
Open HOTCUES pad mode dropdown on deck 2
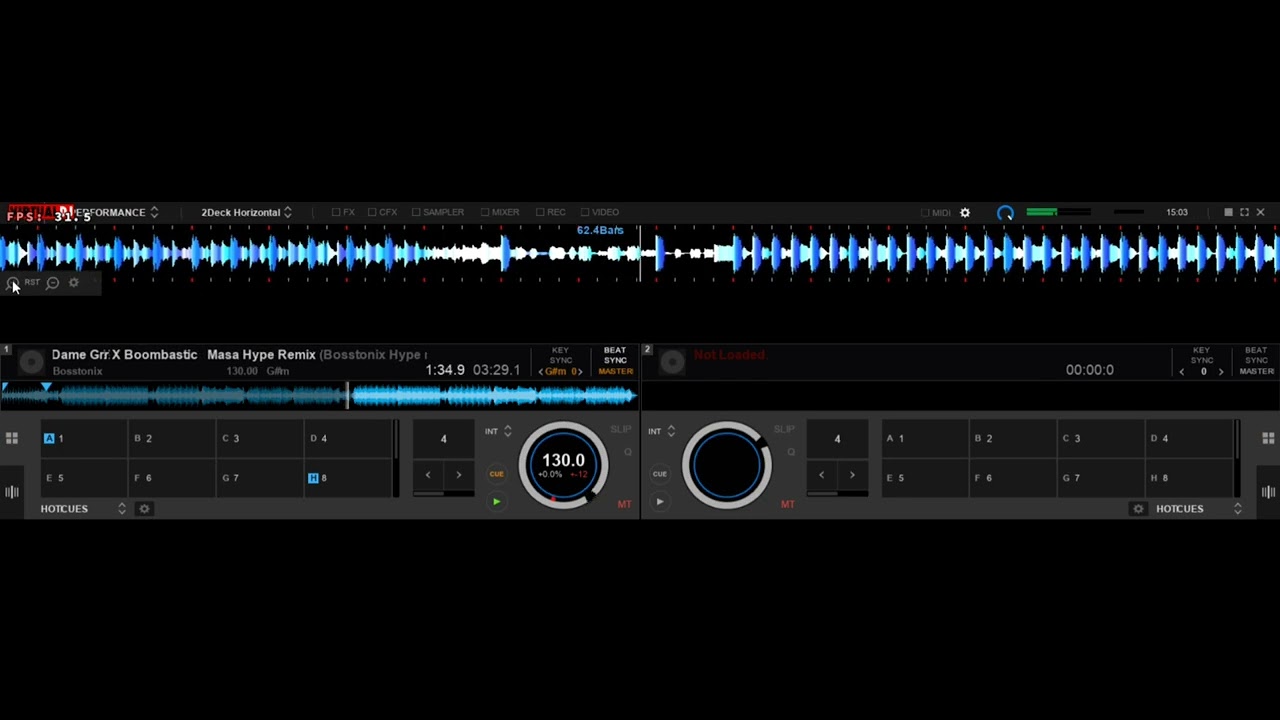point(1198,508)
